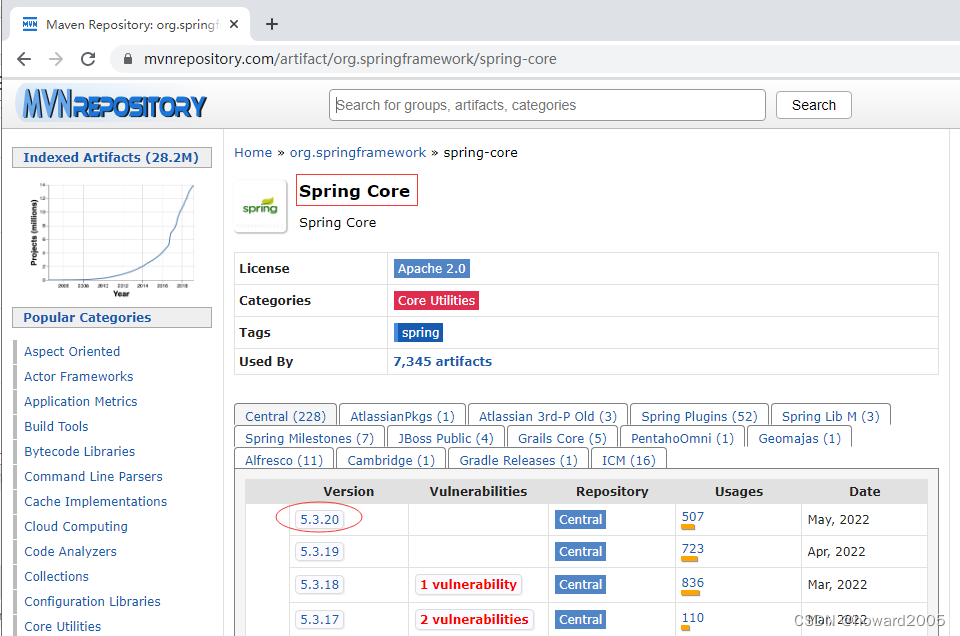Open the 507 usages link
960x636 pixels.
(x=692, y=517)
